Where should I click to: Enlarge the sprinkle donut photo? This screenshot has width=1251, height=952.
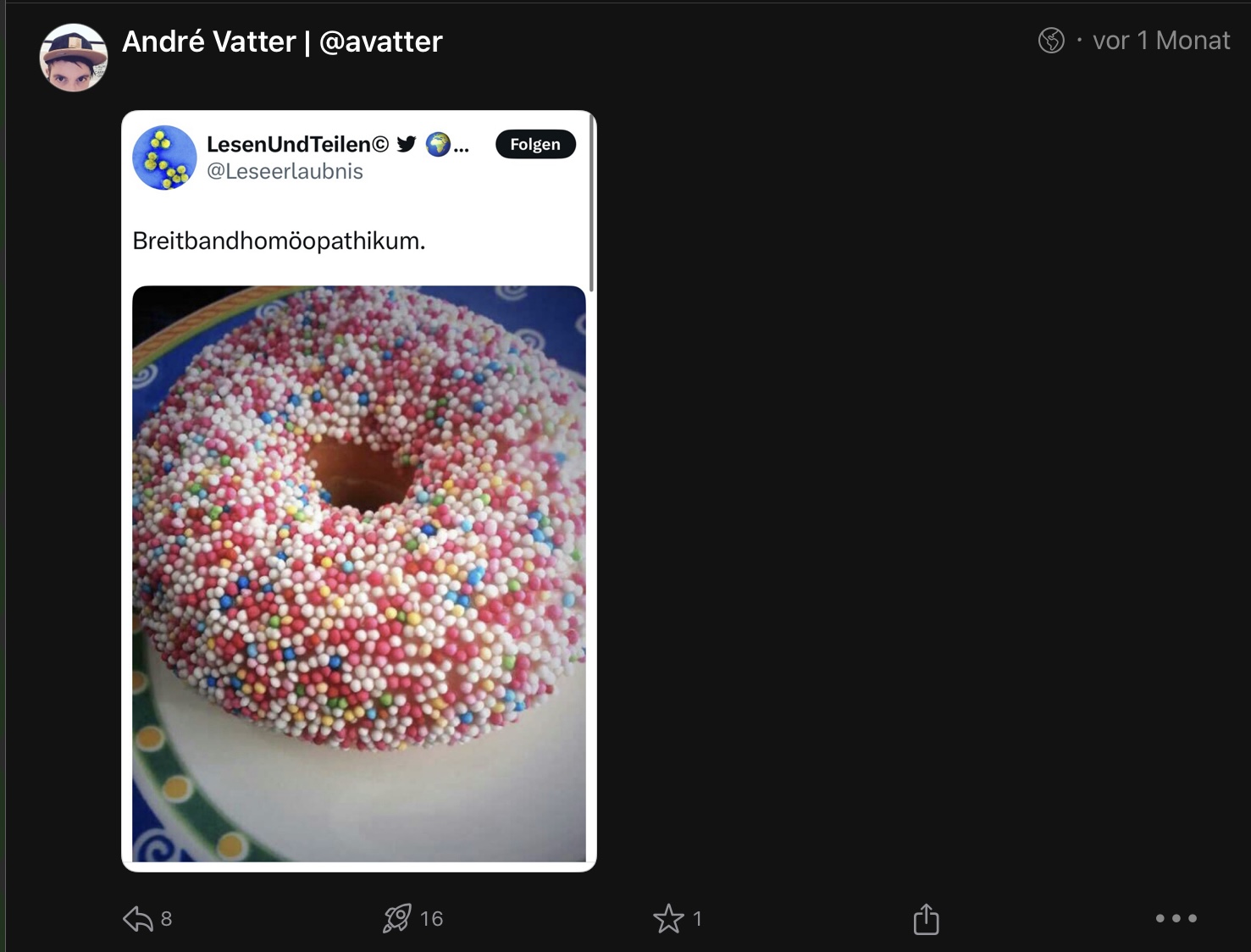pyautogui.click(x=358, y=573)
